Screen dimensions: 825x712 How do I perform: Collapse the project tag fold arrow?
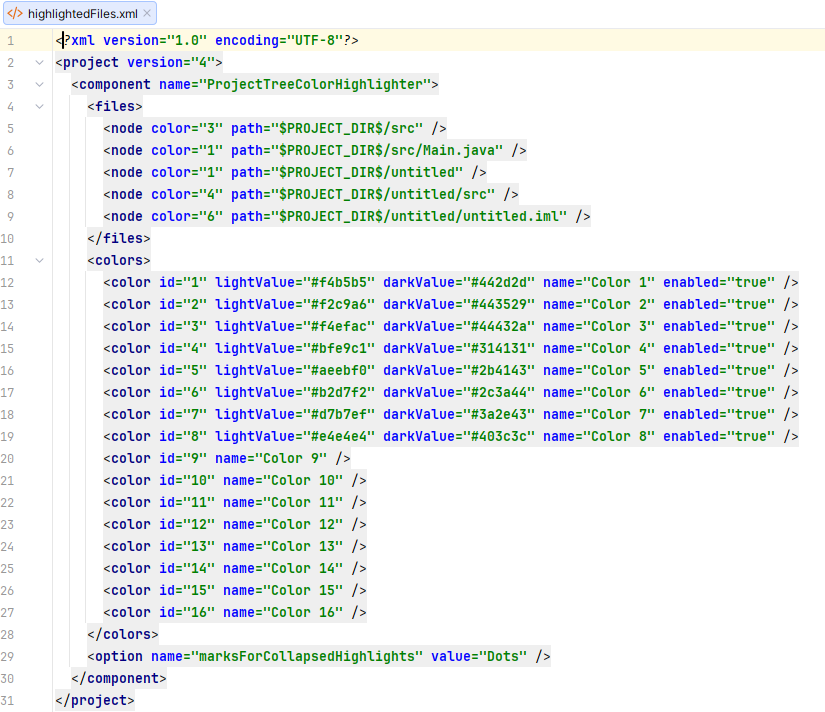coord(39,63)
